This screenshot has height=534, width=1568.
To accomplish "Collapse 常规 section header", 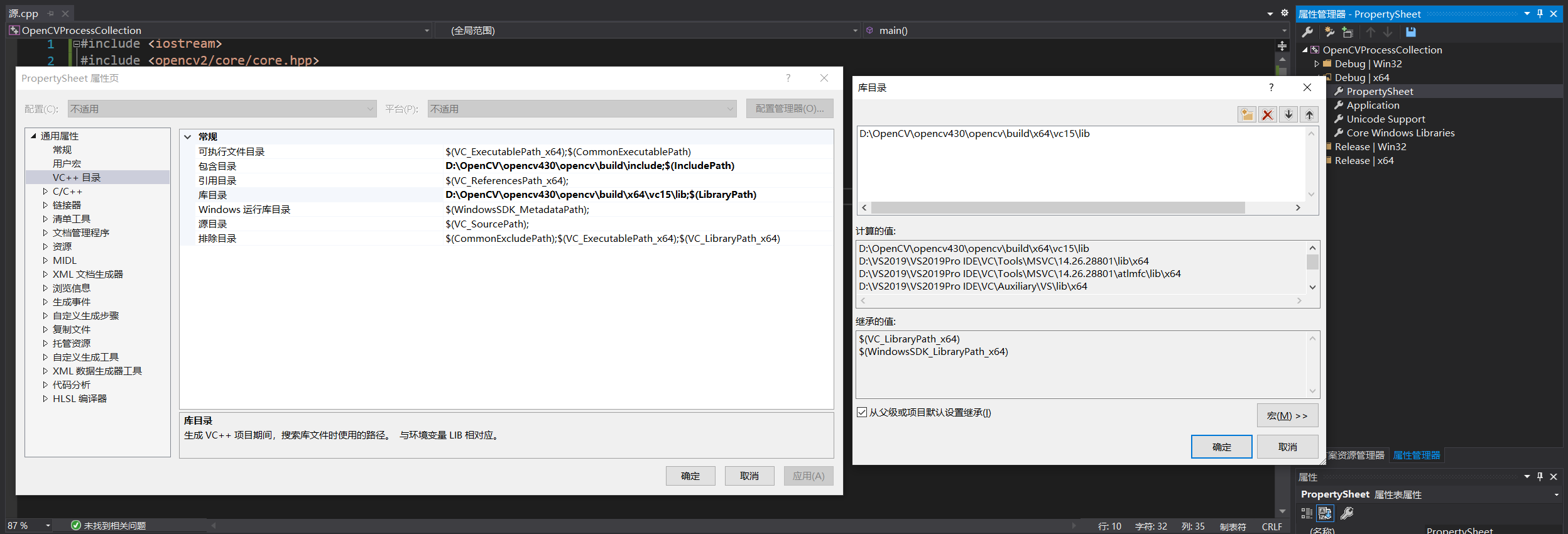I will [187, 136].
